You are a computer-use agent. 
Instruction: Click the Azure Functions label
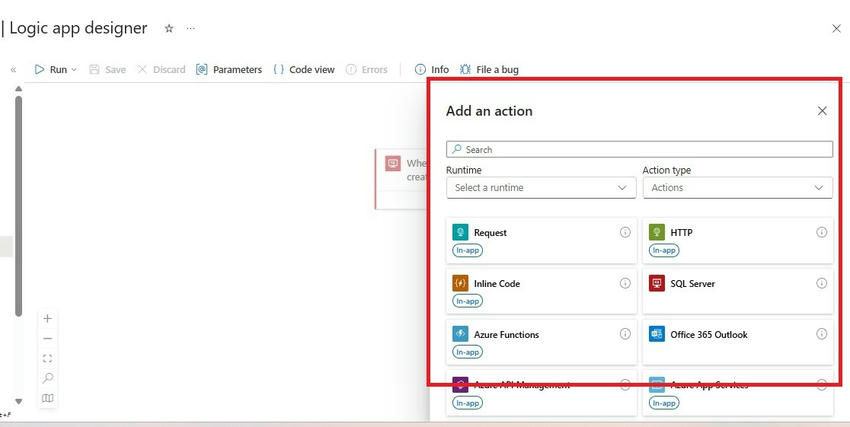(506, 334)
